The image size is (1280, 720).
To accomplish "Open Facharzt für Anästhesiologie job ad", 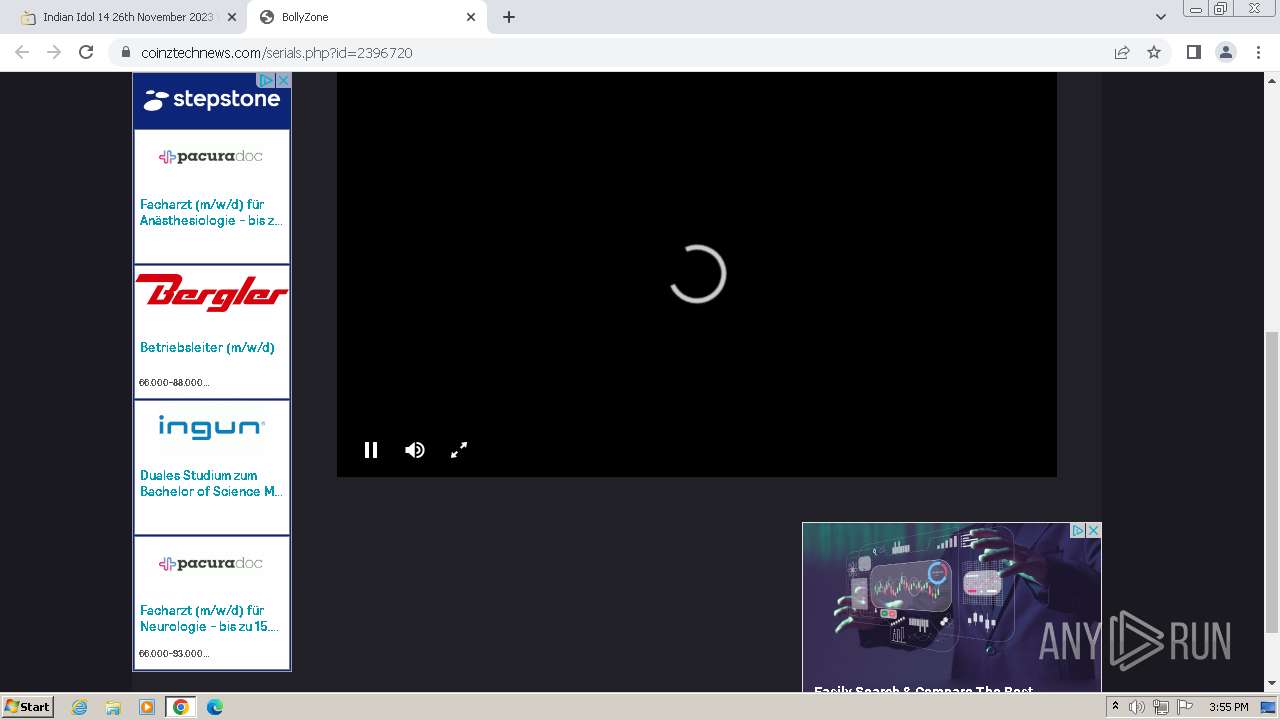I will 212,196.
